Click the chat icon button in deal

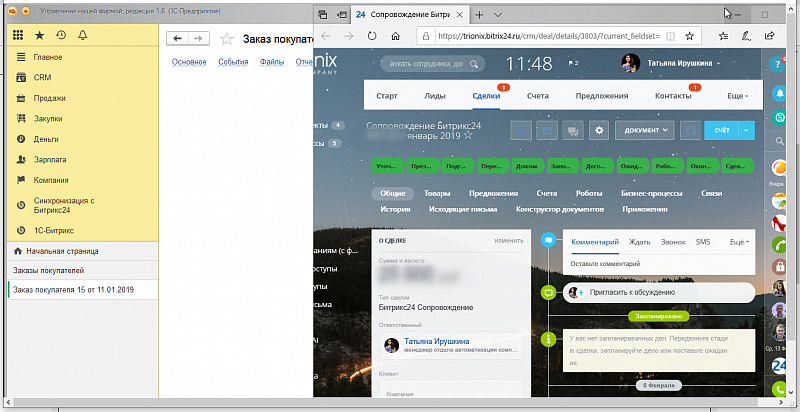pyautogui.click(x=573, y=131)
